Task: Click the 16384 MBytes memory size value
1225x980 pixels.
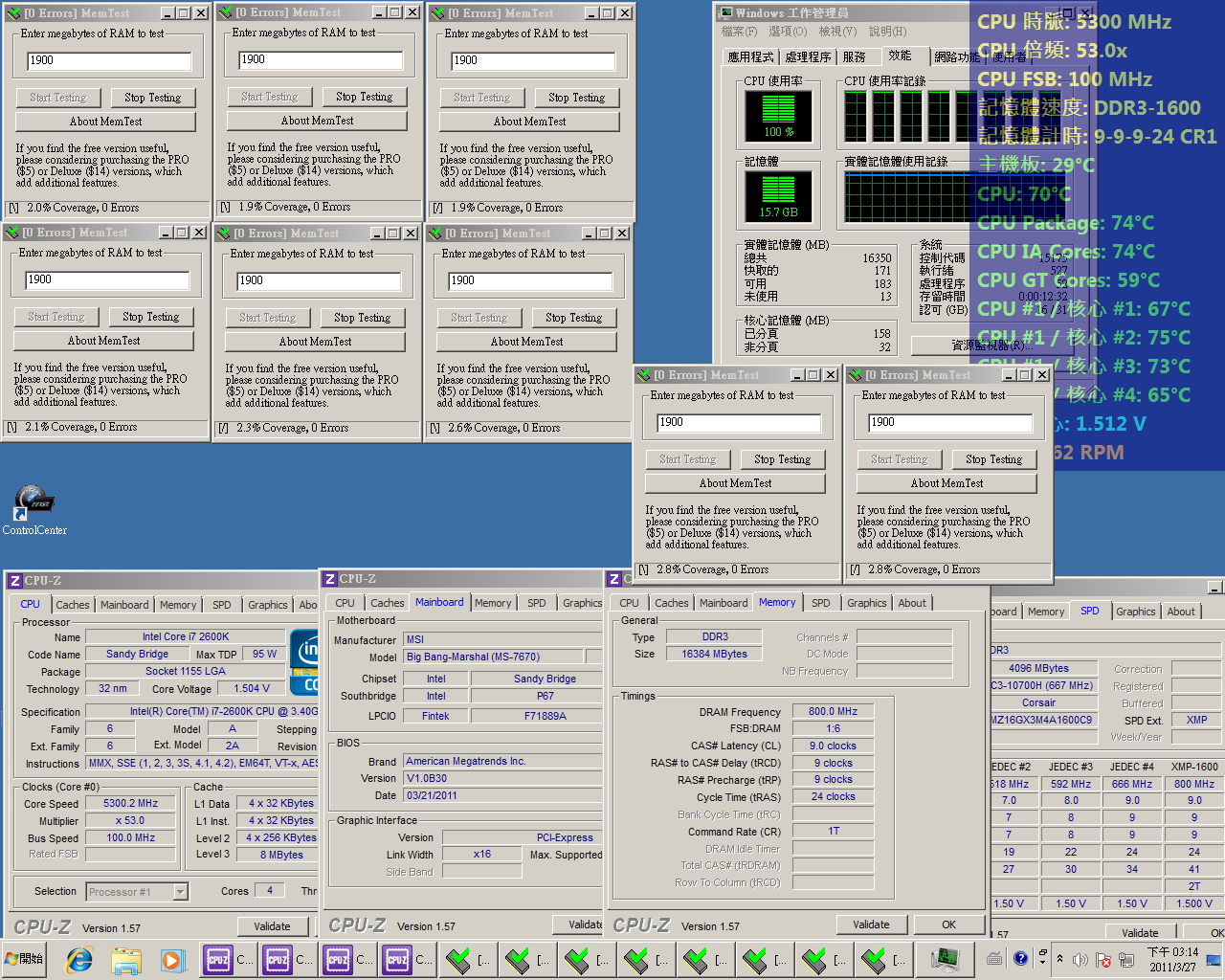Action: click(x=714, y=654)
